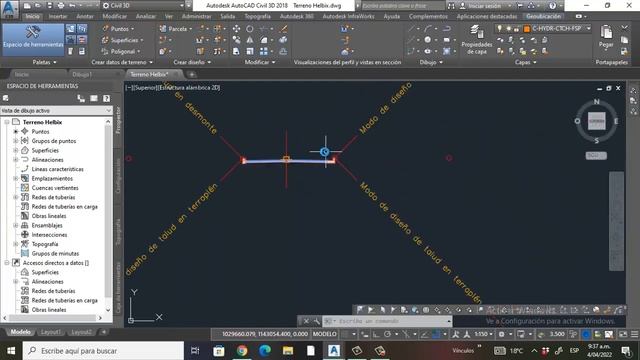
Task: Open Microsoft Edge from the taskbar
Action: point(265,351)
